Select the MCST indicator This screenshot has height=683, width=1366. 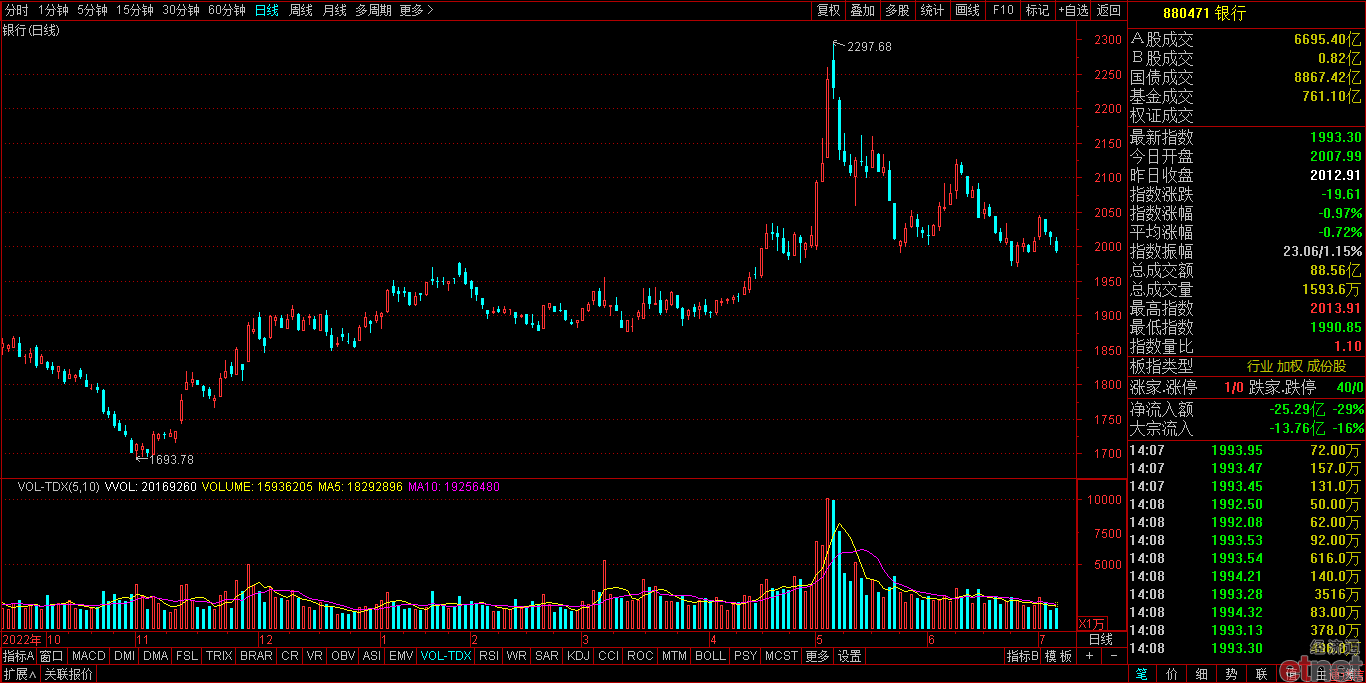point(782,656)
